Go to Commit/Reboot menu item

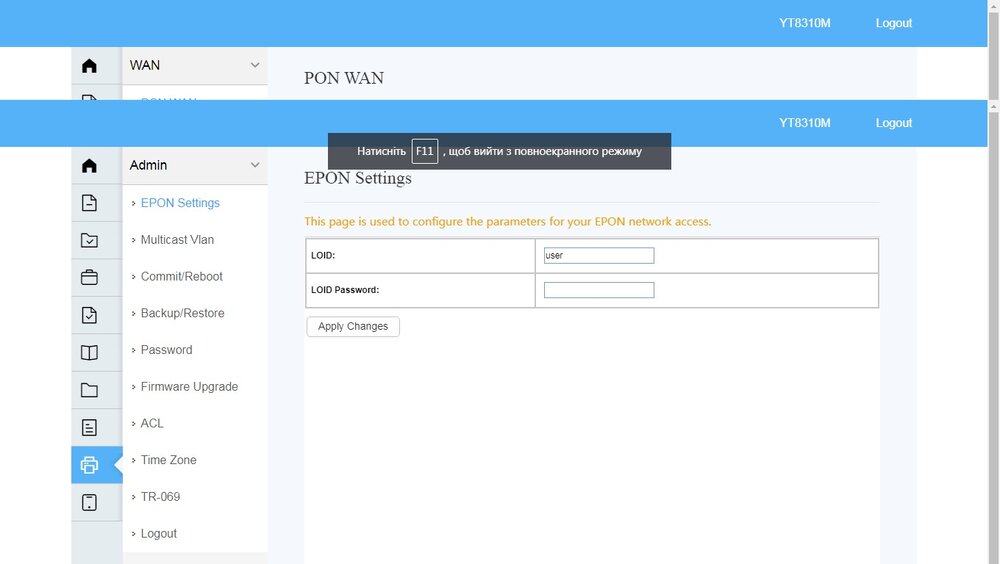(181, 276)
